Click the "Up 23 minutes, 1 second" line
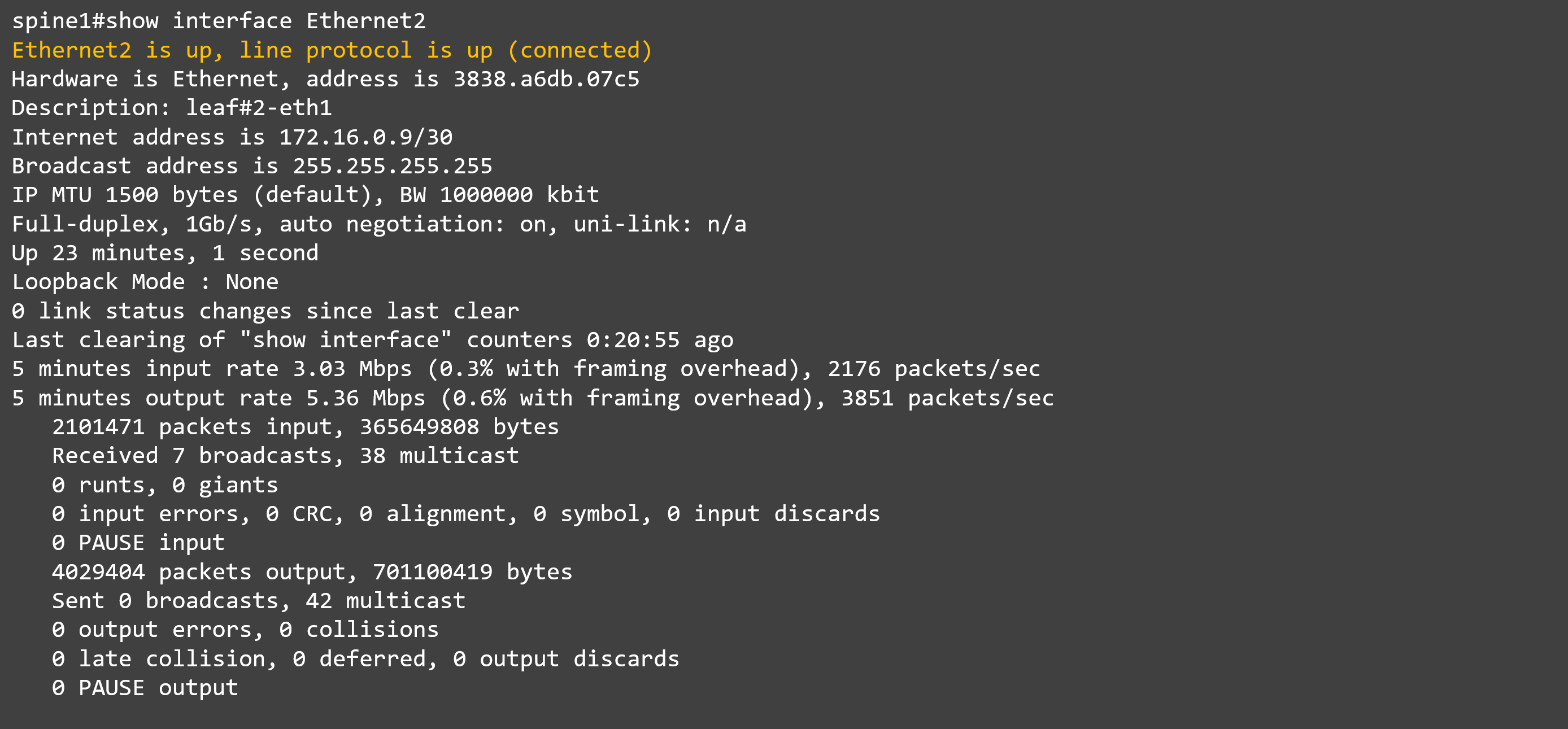1568x729 pixels. pos(165,253)
